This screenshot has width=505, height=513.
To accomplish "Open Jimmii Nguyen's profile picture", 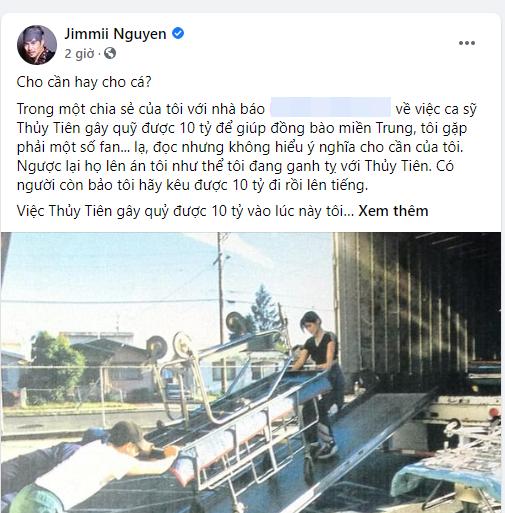I will click(x=37, y=45).
